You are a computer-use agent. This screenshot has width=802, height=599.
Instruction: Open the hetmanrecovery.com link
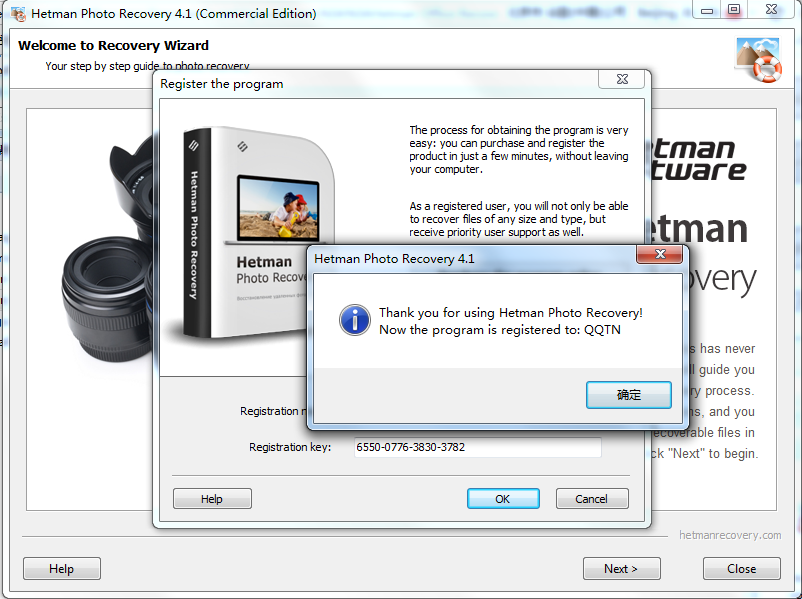pos(730,535)
